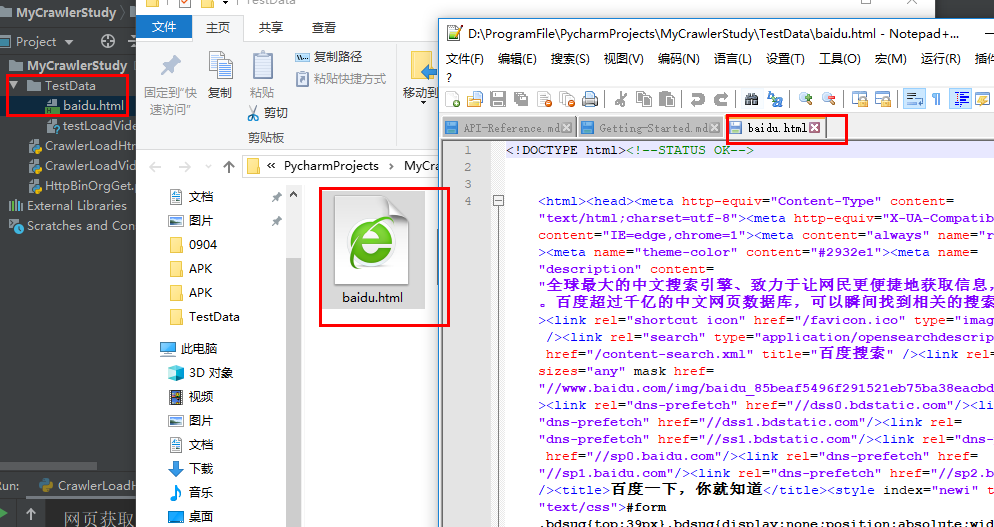The image size is (994, 527).
Task: Close the baidu.html tab in Notepad++
Action: pyautogui.click(x=815, y=128)
